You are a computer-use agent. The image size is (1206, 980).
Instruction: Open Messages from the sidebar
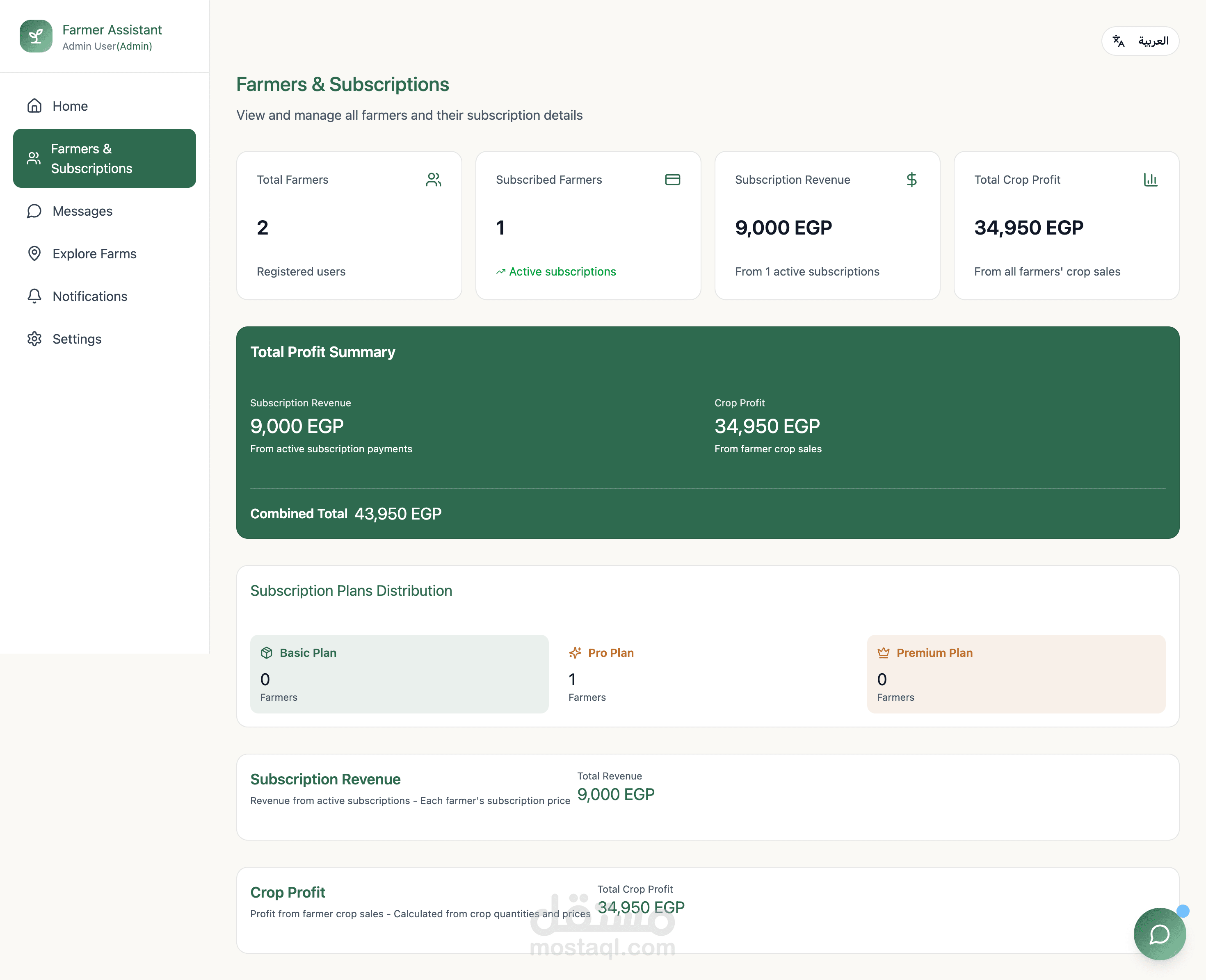[82, 211]
